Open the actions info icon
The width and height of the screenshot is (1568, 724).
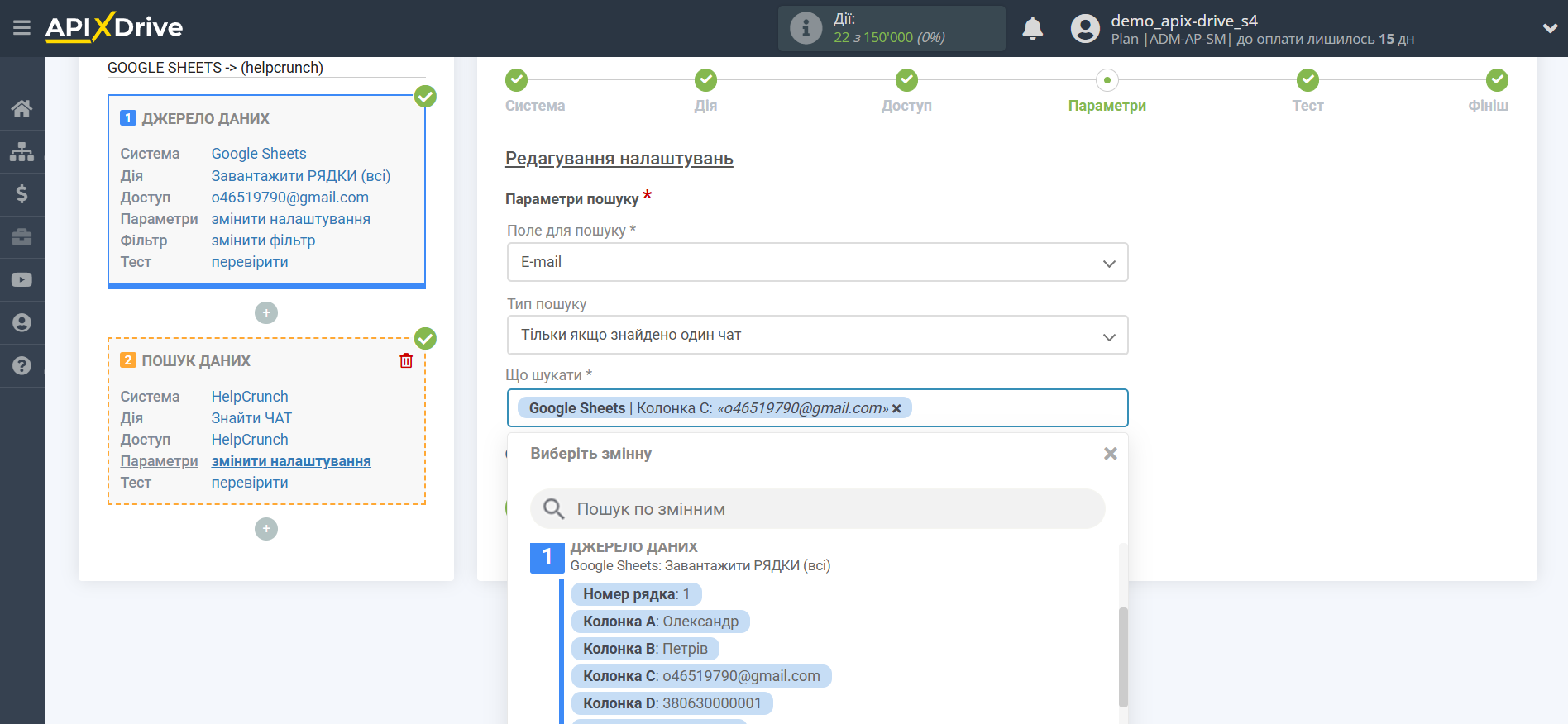[806, 28]
